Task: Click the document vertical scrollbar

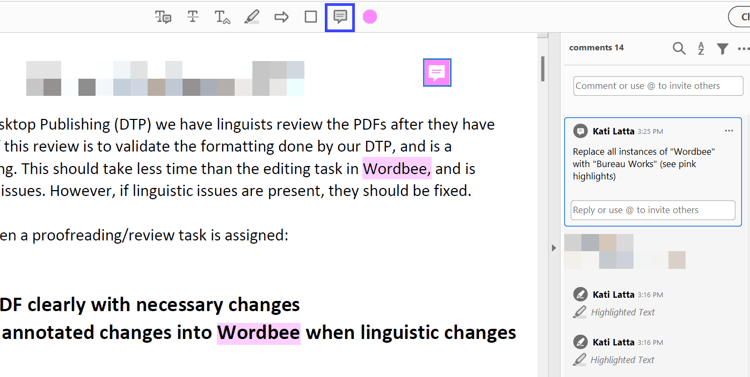Action: (543, 68)
